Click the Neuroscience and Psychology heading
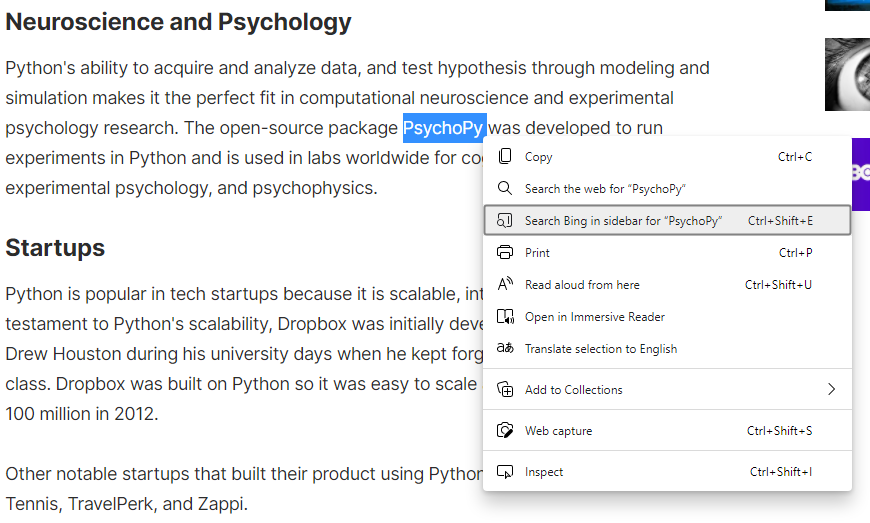Image resolution: width=870 pixels, height=523 pixels. 178,22
